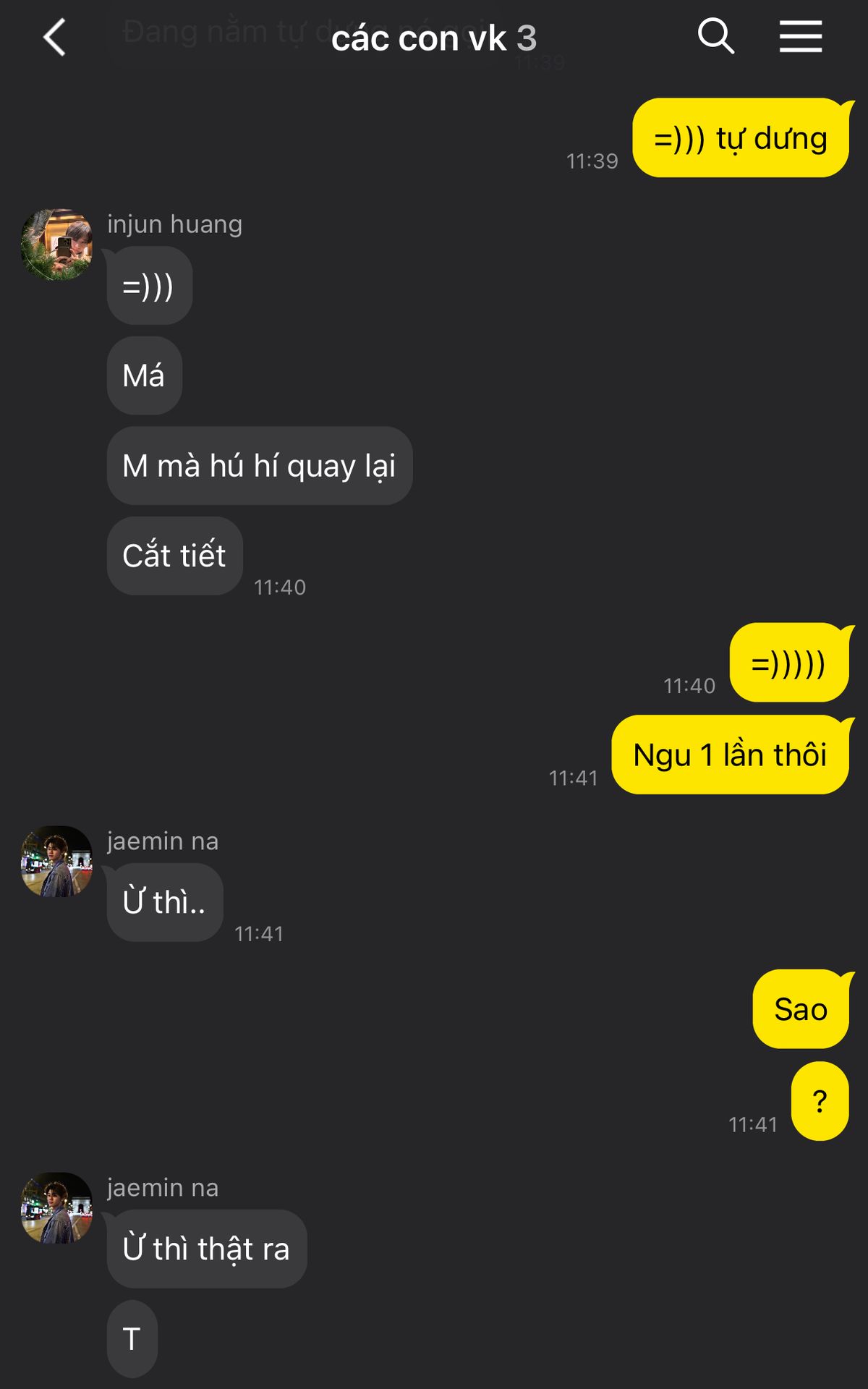The image size is (868, 1389).
Task: Tap the yellow '=)))))' bubble
Action: tap(789, 663)
